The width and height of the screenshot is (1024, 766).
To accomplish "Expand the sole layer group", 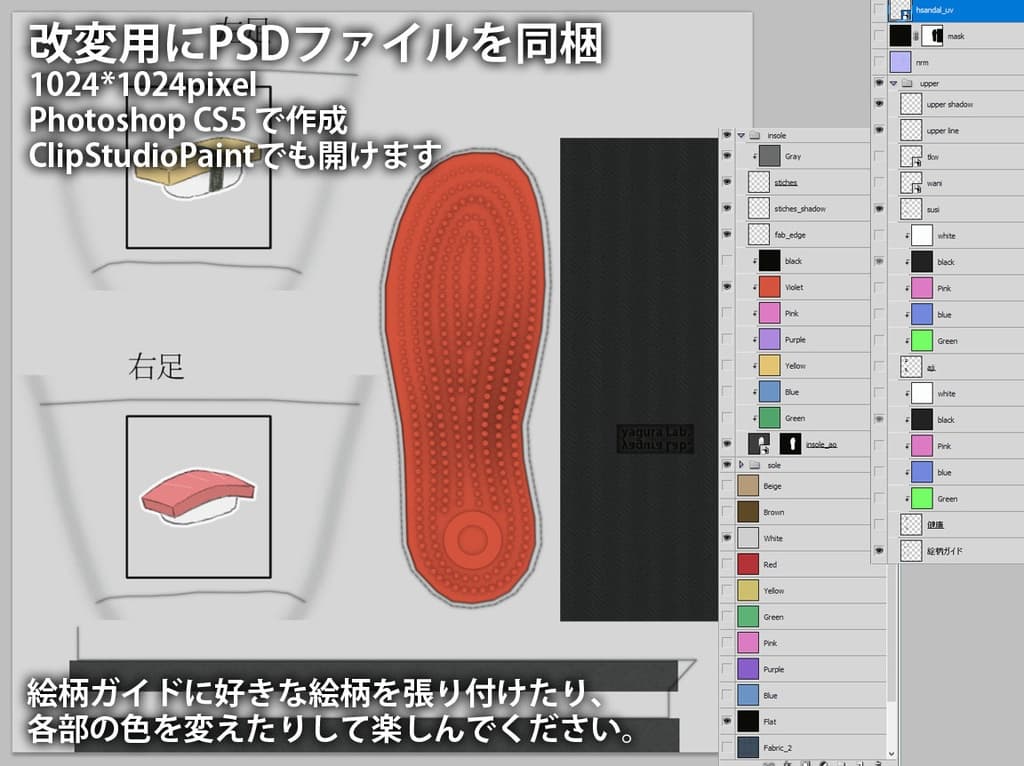I will click(742, 464).
